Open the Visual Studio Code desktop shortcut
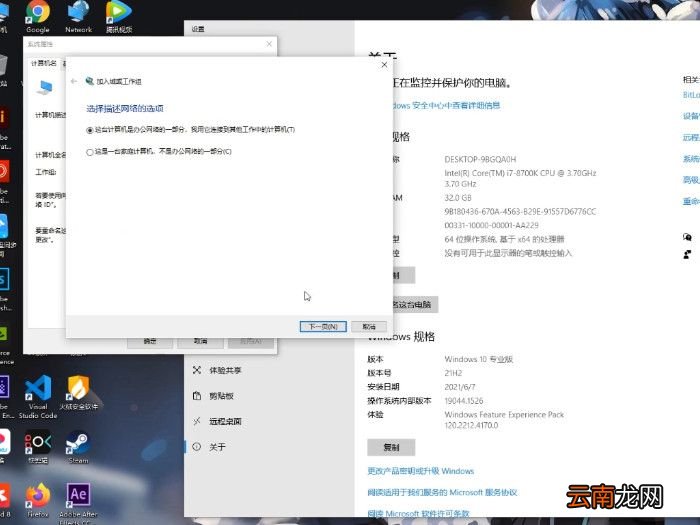Viewport: 700px width, 525px height. (x=38, y=396)
